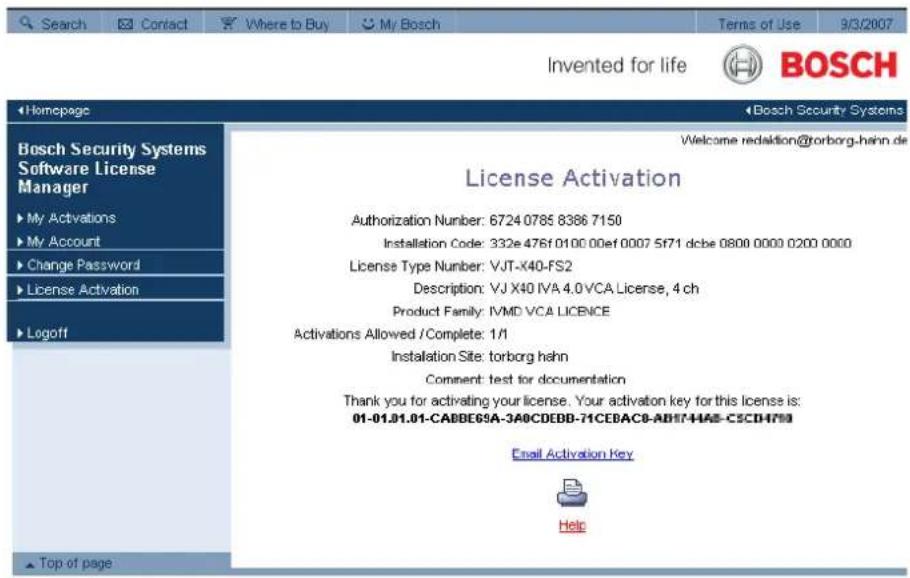Image resolution: width=910 pixels, height=578 pixels.
Task: Select Change Password in sidebar
Action: point(83,265)
